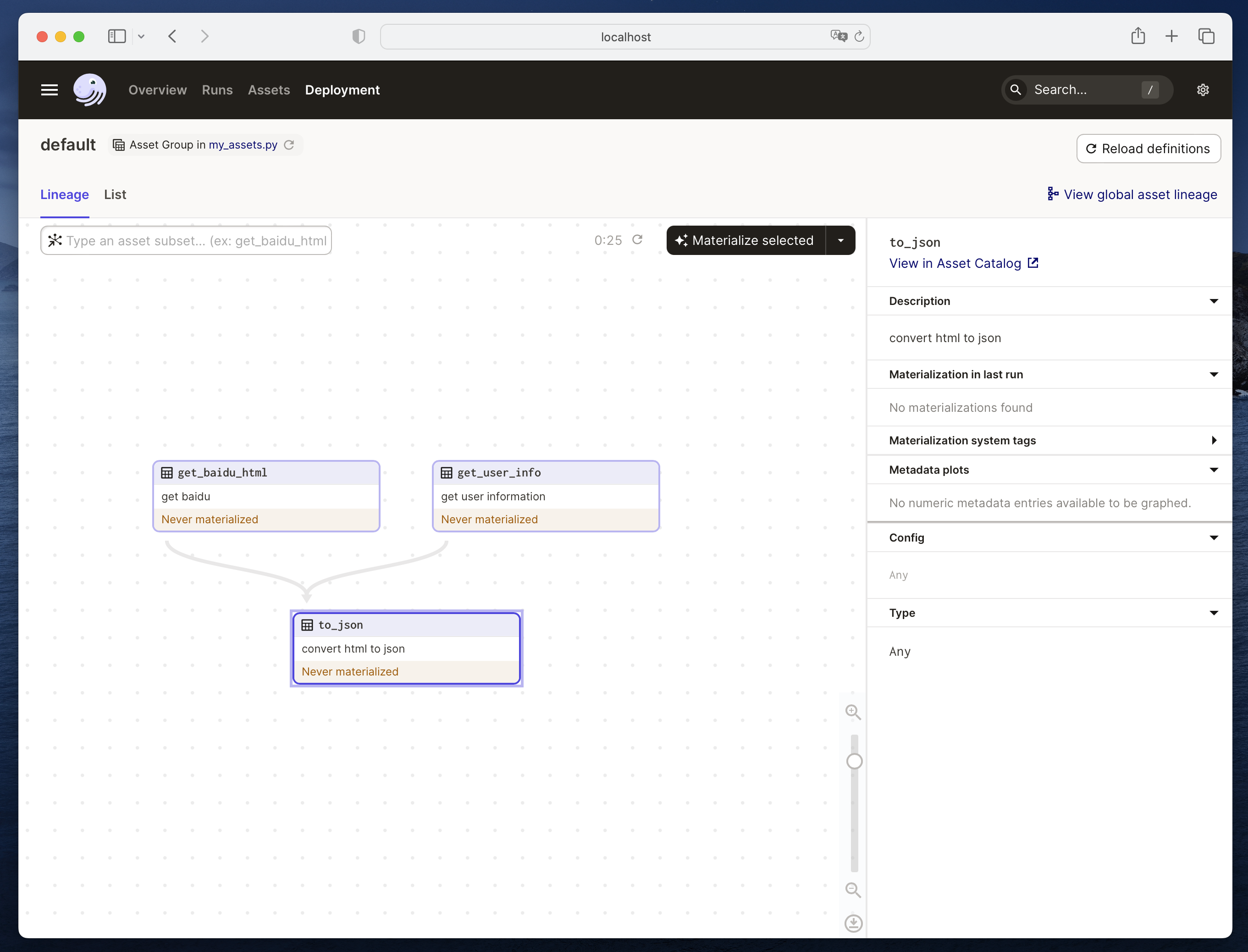Zoom in on the asset graph
This screenshot has height=952, width=1248.
853,712
